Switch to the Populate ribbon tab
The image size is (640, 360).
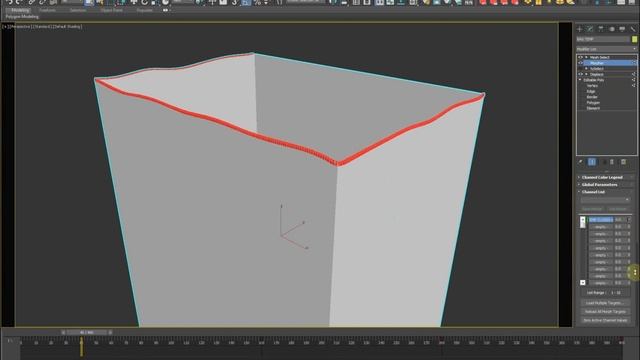point(144,10)
